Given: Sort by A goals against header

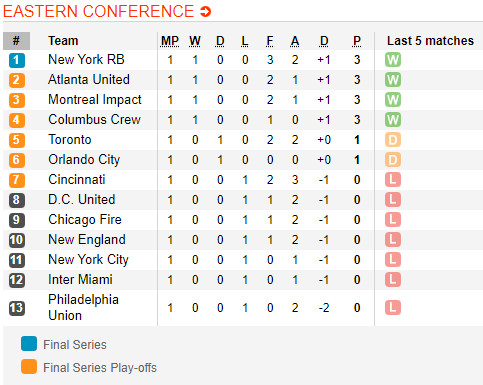Looking at the screenshot, I should 295,41.
